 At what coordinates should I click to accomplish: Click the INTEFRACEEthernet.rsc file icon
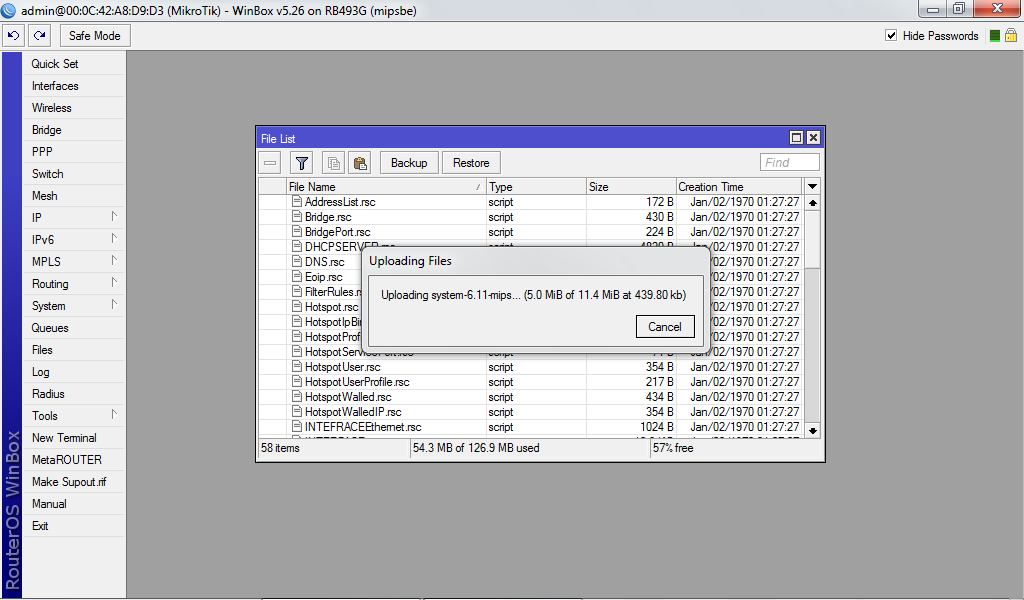tap(296, 427)
